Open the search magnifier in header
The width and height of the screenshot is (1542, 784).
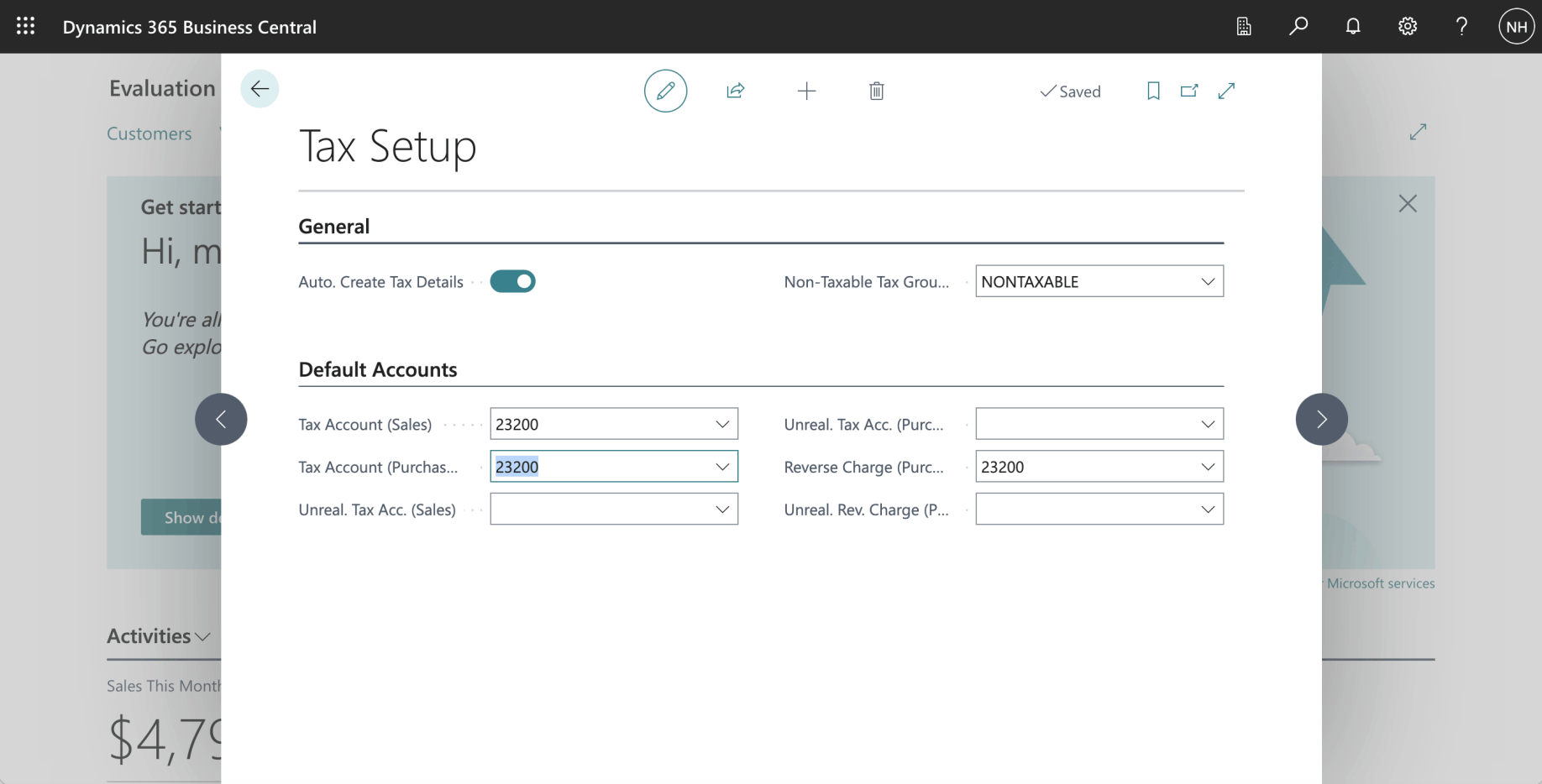(1298, 26)
